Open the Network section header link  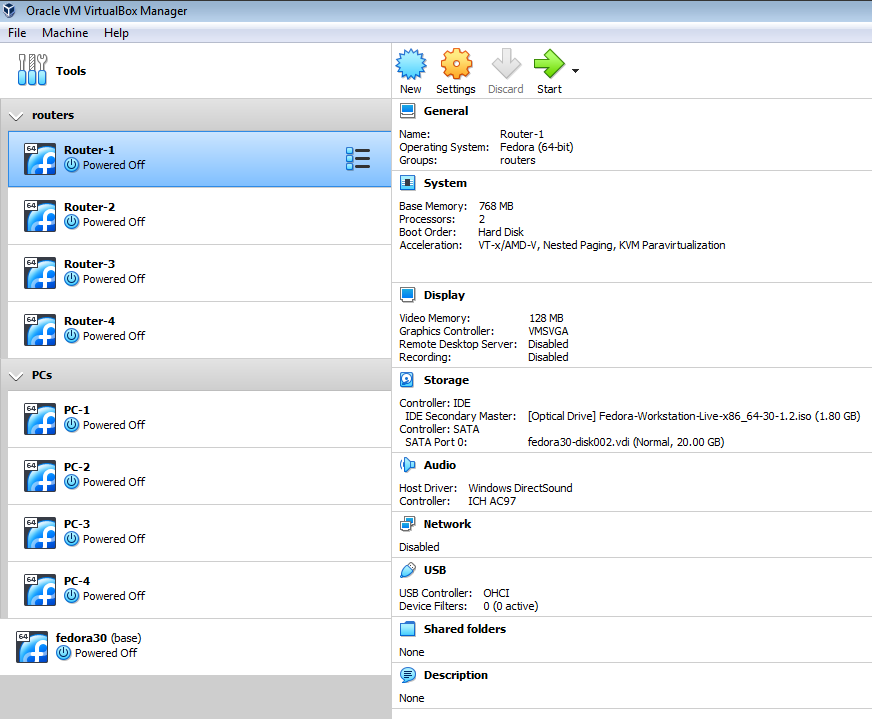446,524
